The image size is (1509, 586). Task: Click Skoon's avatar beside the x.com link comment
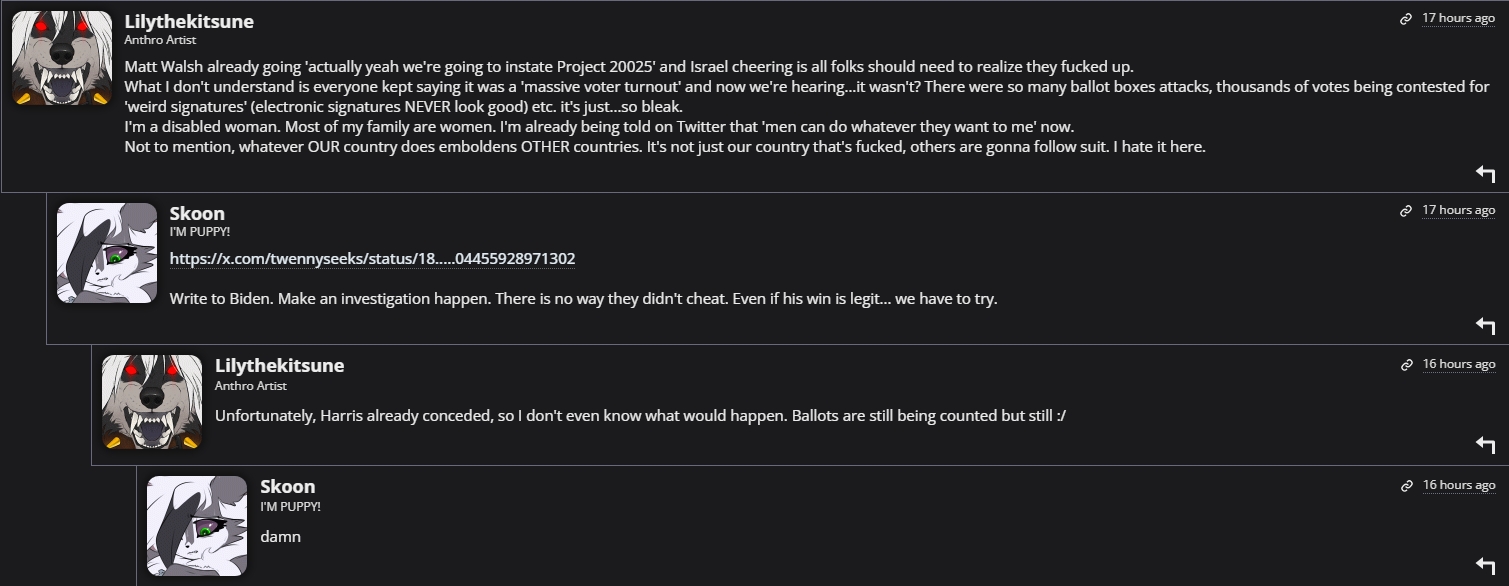(x=107, y=253)
